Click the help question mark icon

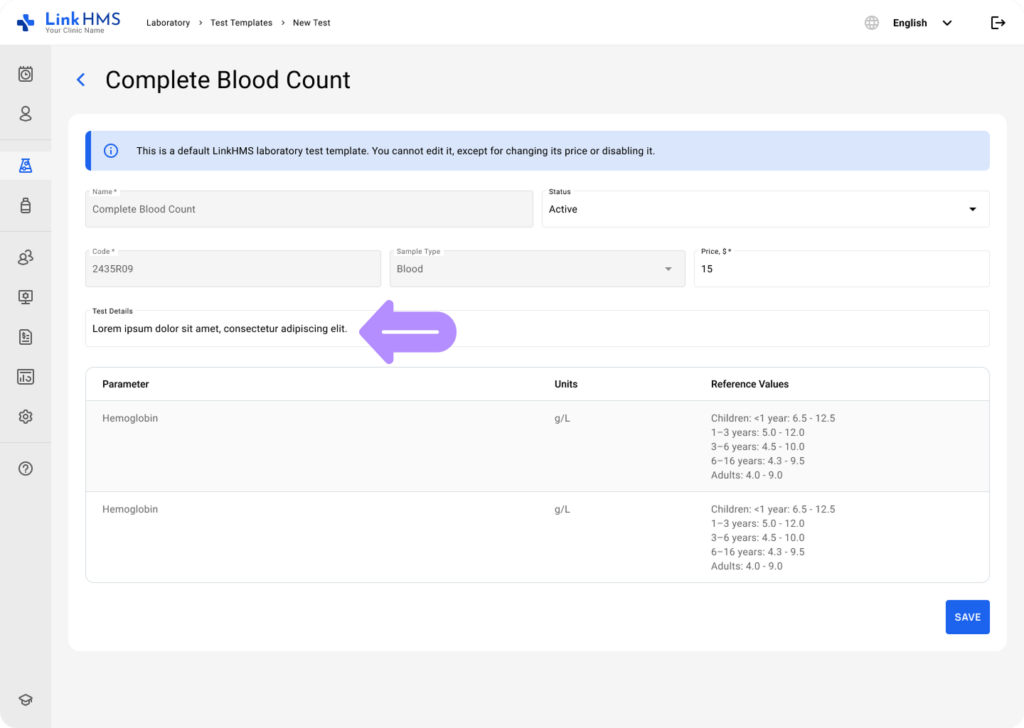(x=24, y=468)
